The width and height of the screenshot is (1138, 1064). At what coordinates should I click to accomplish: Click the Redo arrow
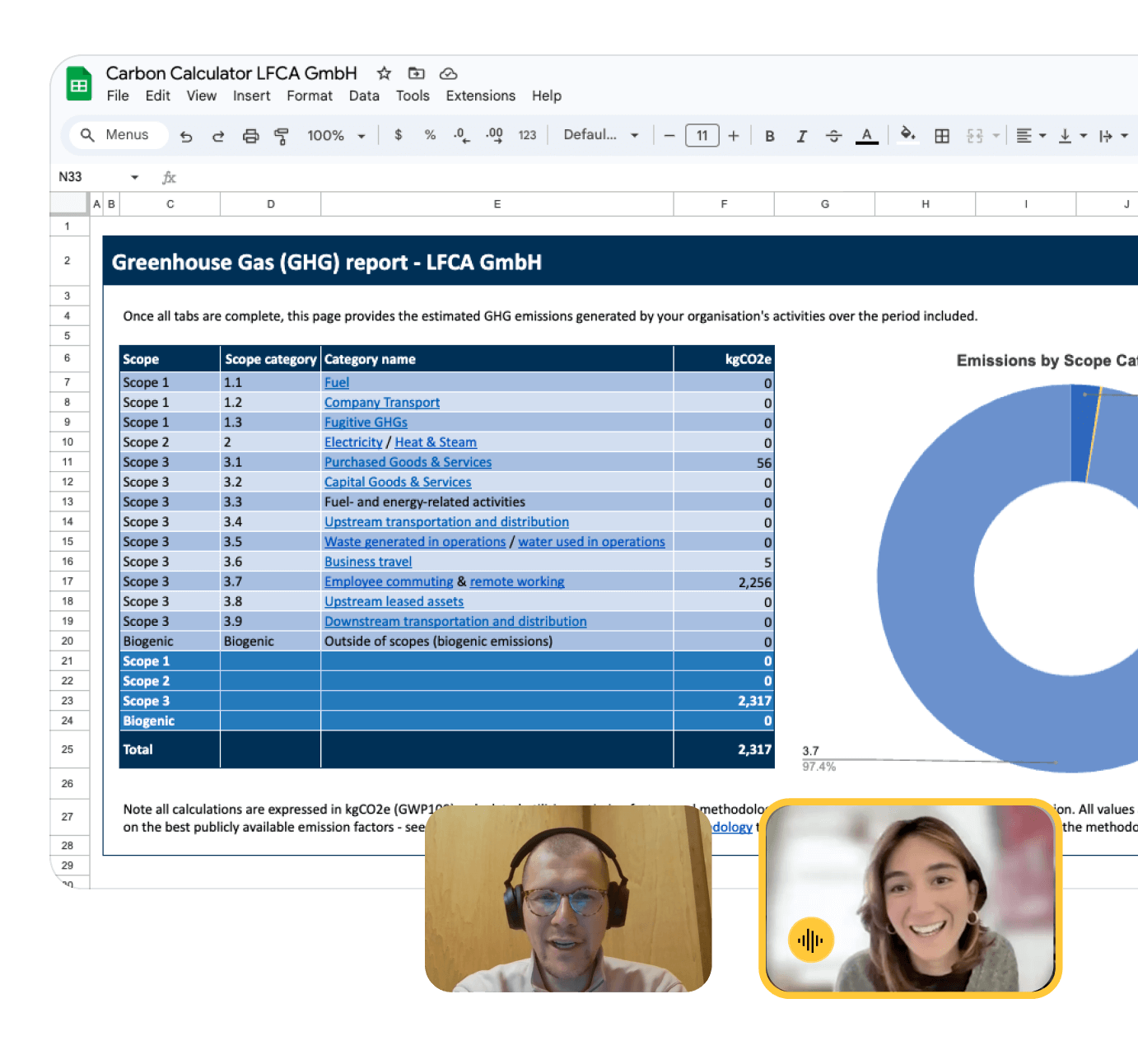click(x=218, y=136)
